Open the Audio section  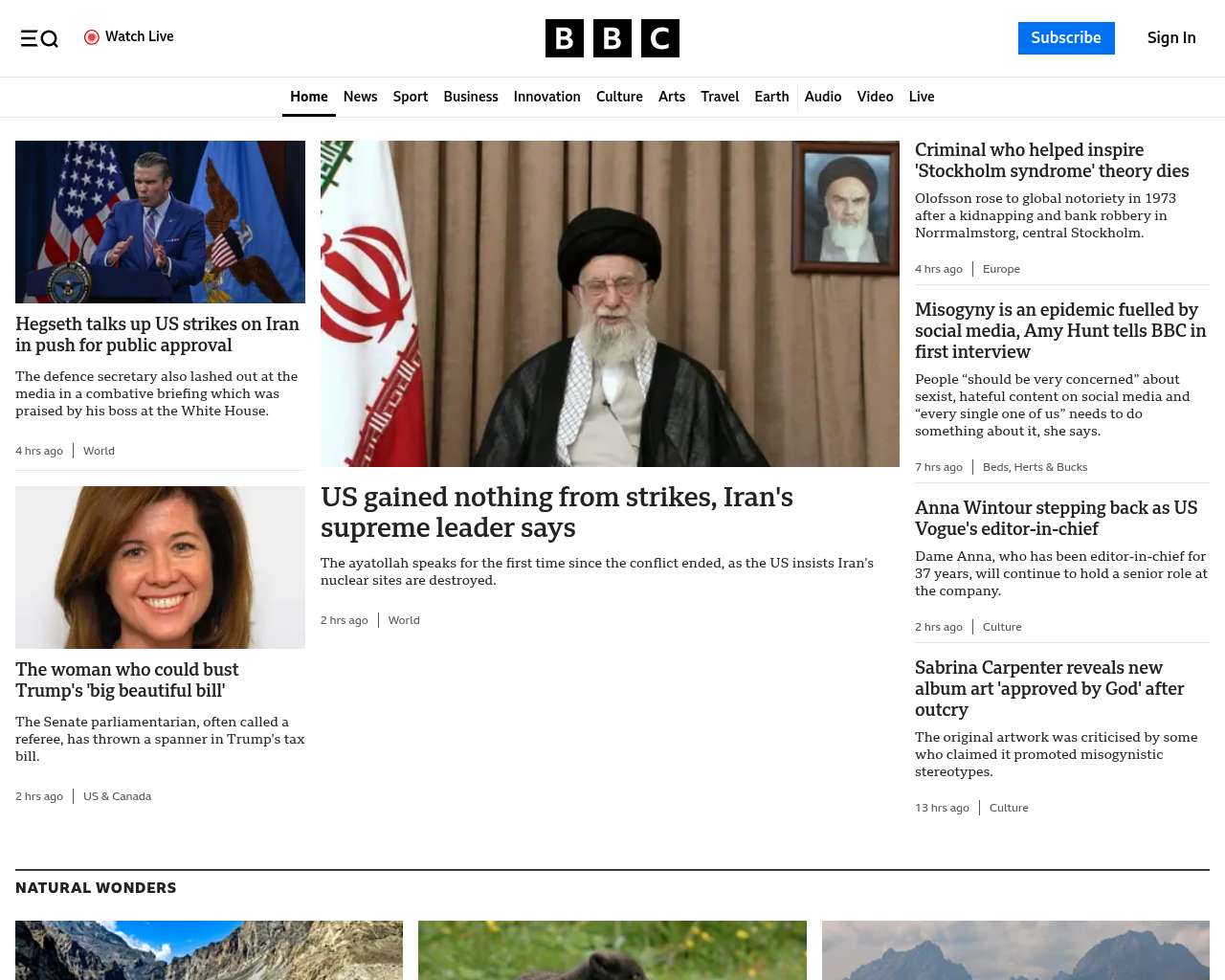823,97
